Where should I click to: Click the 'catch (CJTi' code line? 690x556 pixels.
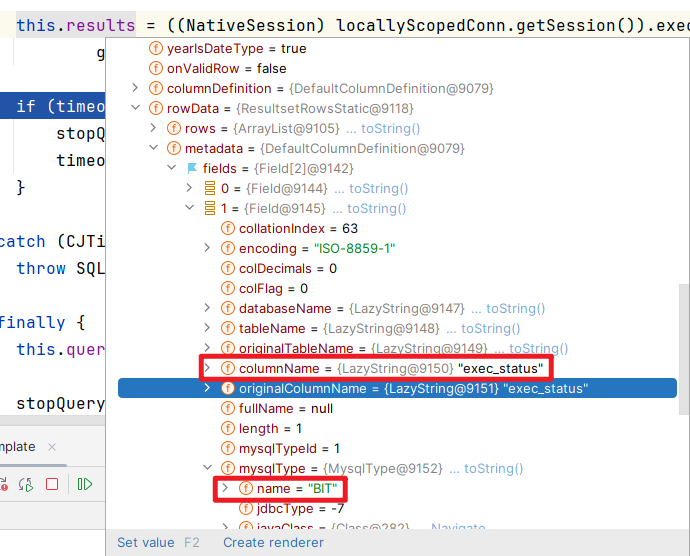tap(52, 241)
